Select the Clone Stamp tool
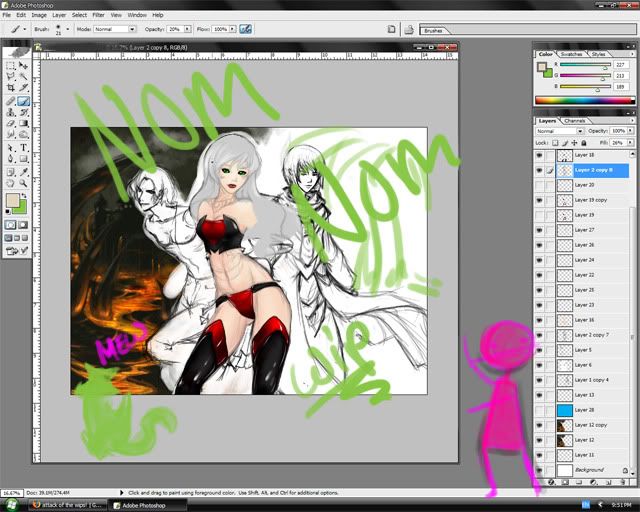 (11, 112)
